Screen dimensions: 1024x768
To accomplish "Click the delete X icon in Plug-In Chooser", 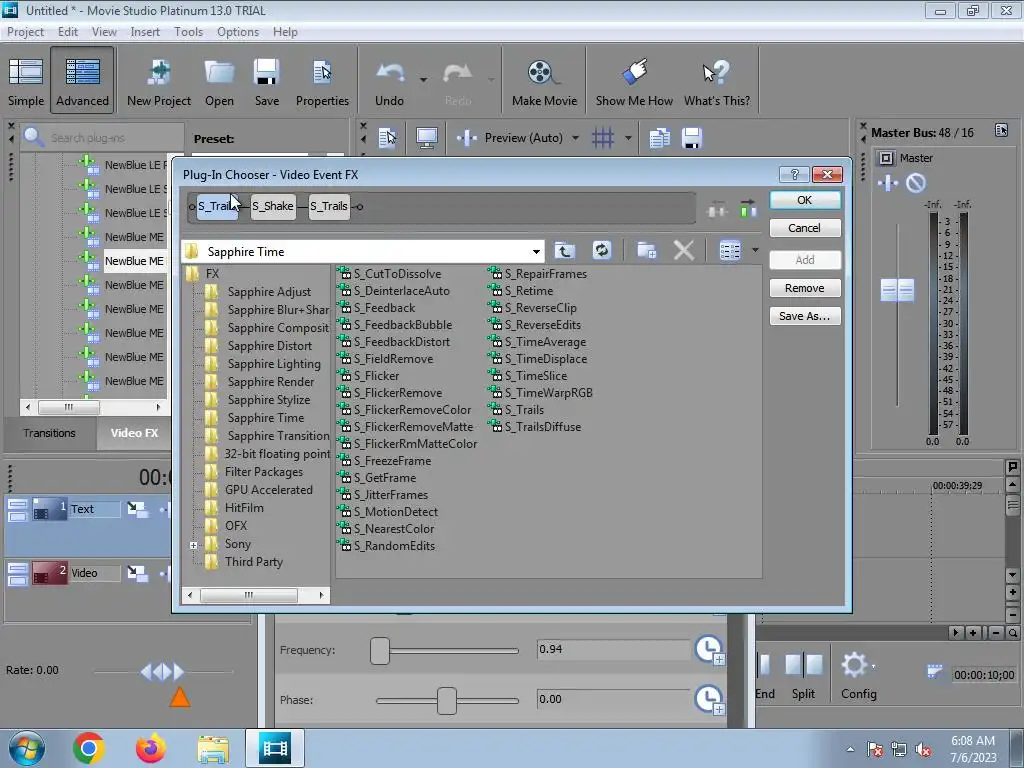I will point(684,250).
